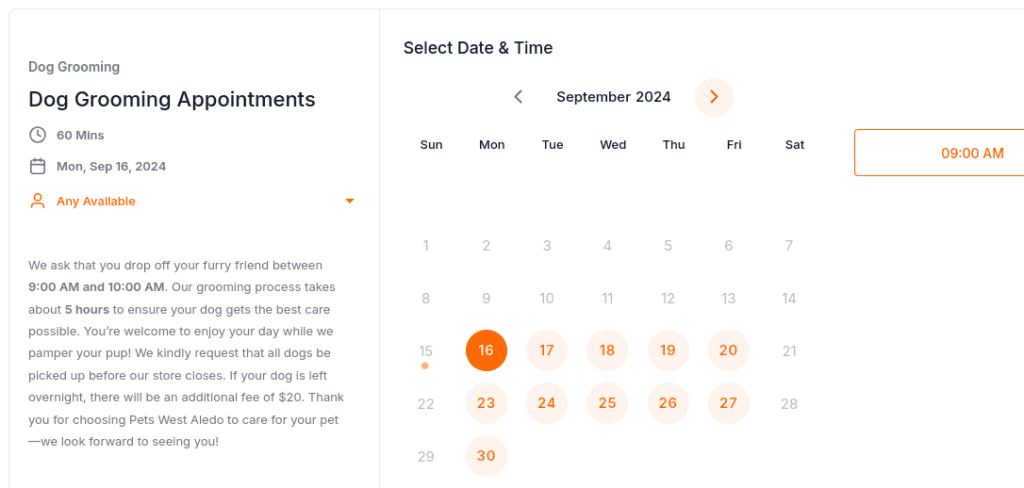Select September 16 on the calendar

pyautogui.click(x=486, y=350)
